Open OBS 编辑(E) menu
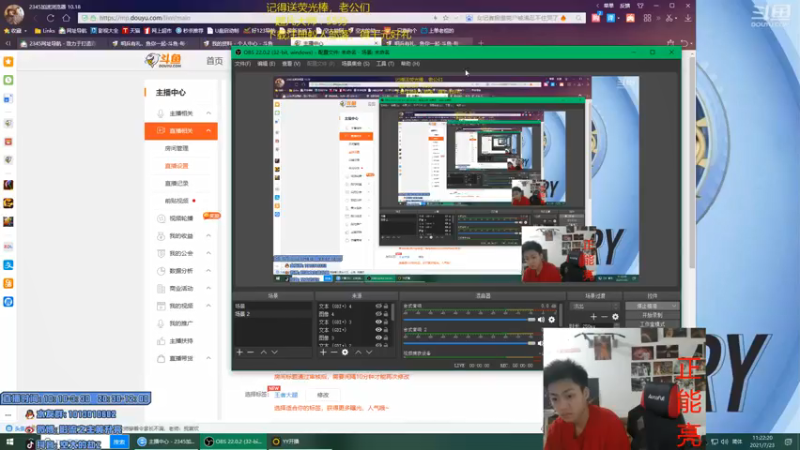The width and height of the screenshot is (800, 450). click(266, 64)
